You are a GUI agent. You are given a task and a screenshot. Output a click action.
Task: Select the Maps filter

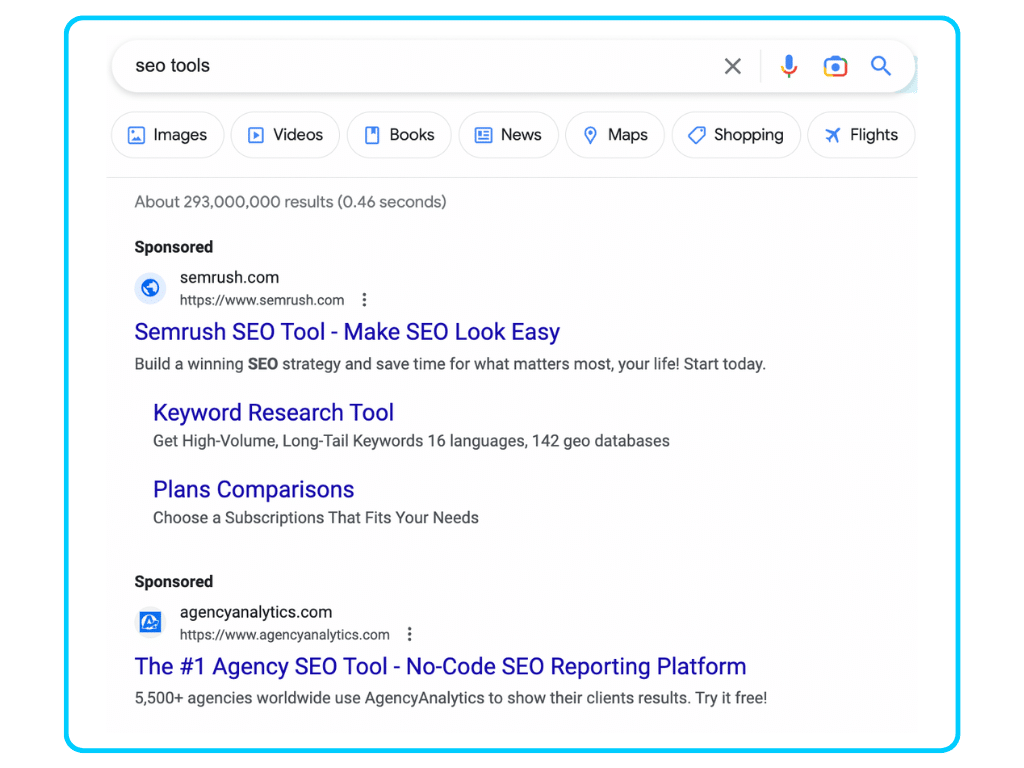click(615, 134)
